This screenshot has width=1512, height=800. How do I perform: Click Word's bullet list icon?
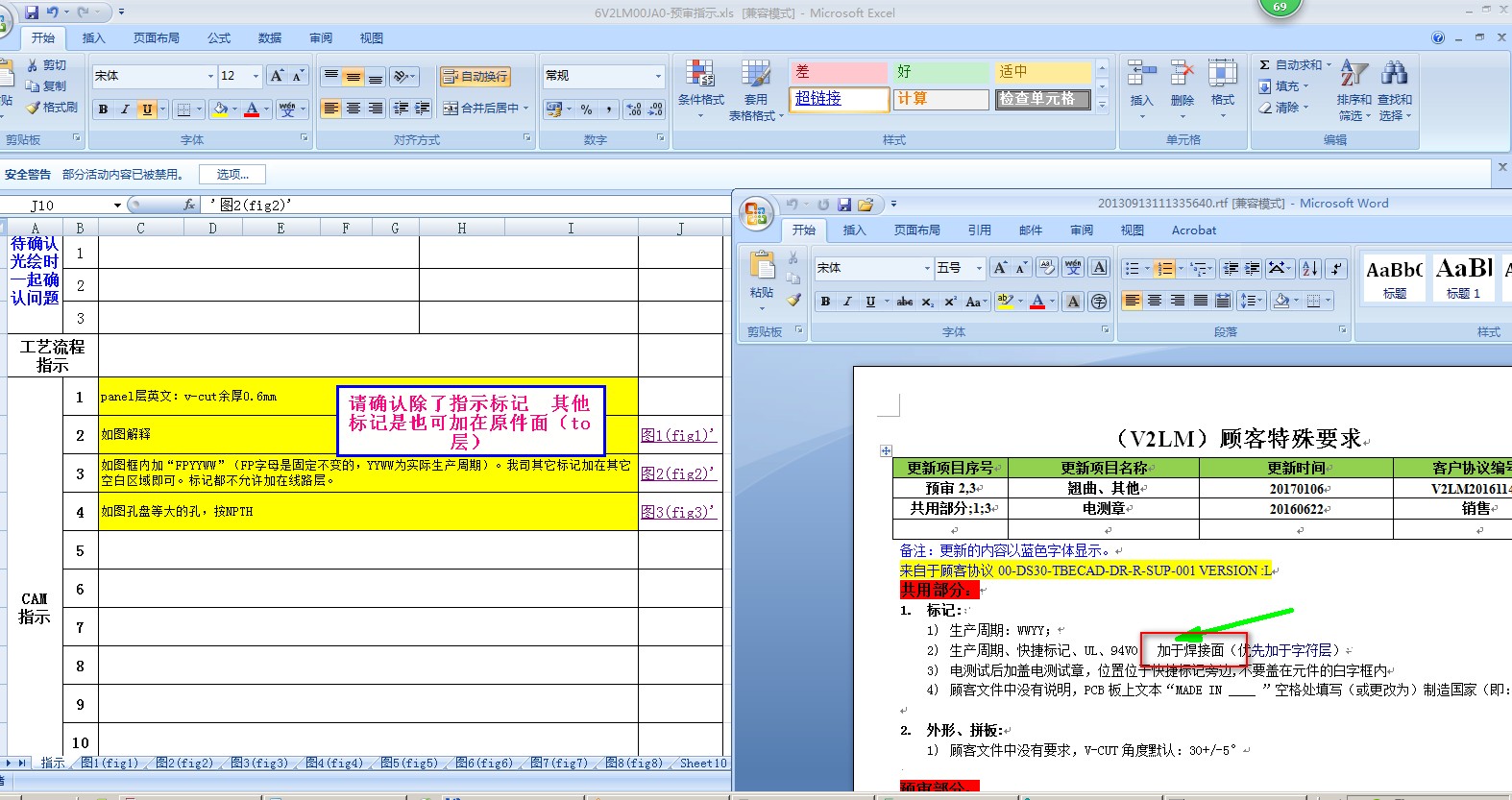tap(1133, 269)
